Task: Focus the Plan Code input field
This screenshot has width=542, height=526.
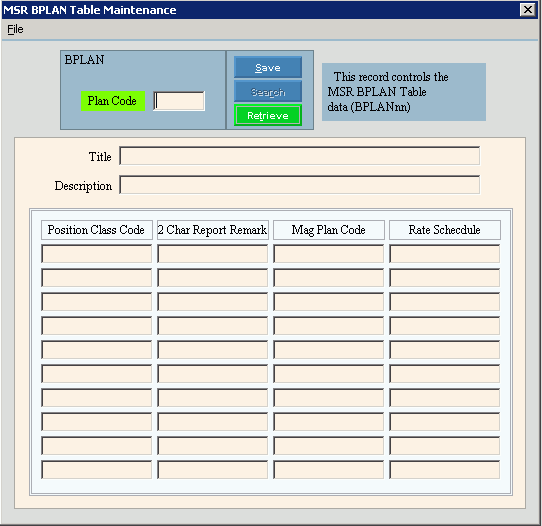Action: pos(179,101)
